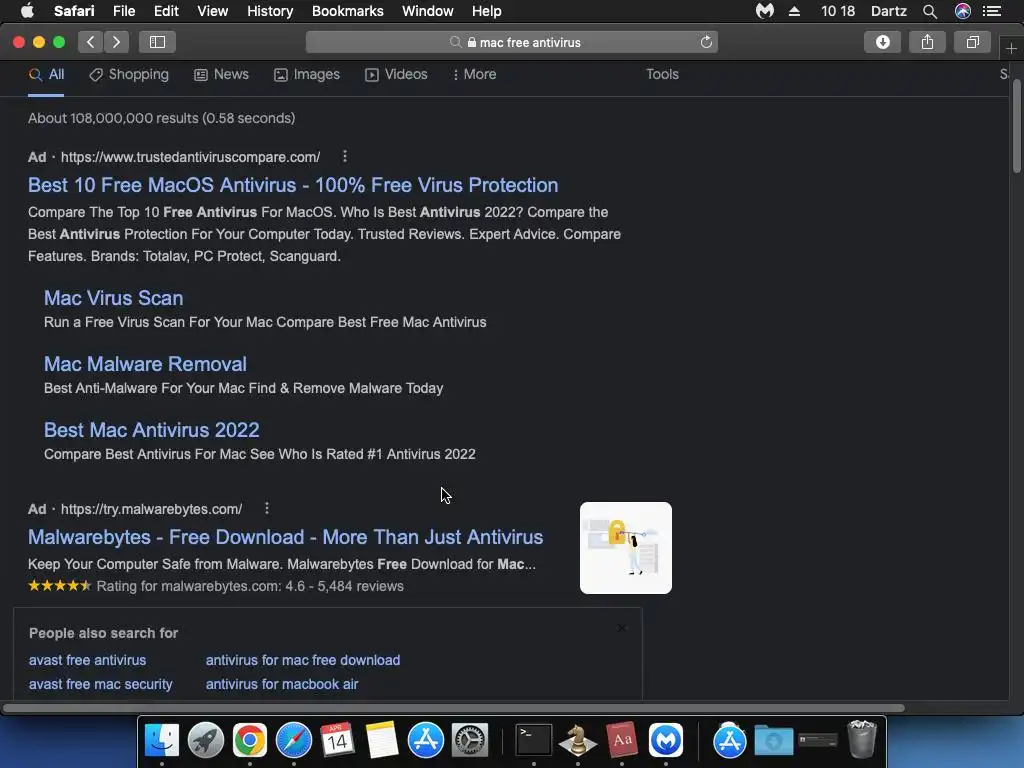Open Siri from the menu bar
This screenshot has width=1024, height=768.
(x=963, y=11)
